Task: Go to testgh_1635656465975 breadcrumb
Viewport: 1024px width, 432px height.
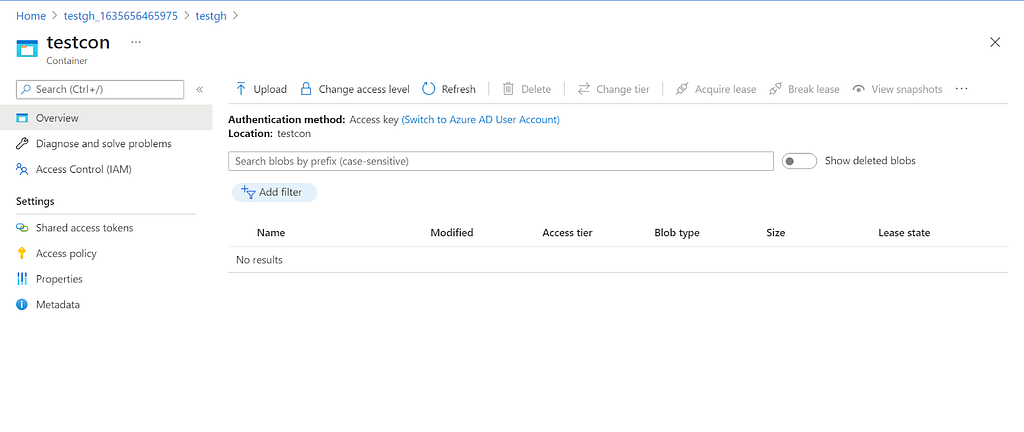Action: (121, 16)
